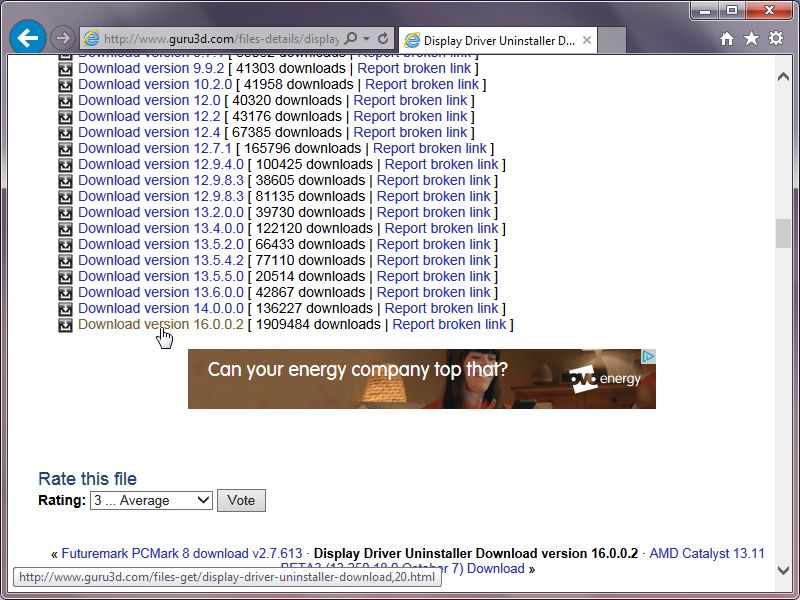Viewport: 800px width, 600px height.
Task: Open the Download version 12.7.1 link
Action: point(155,148)
